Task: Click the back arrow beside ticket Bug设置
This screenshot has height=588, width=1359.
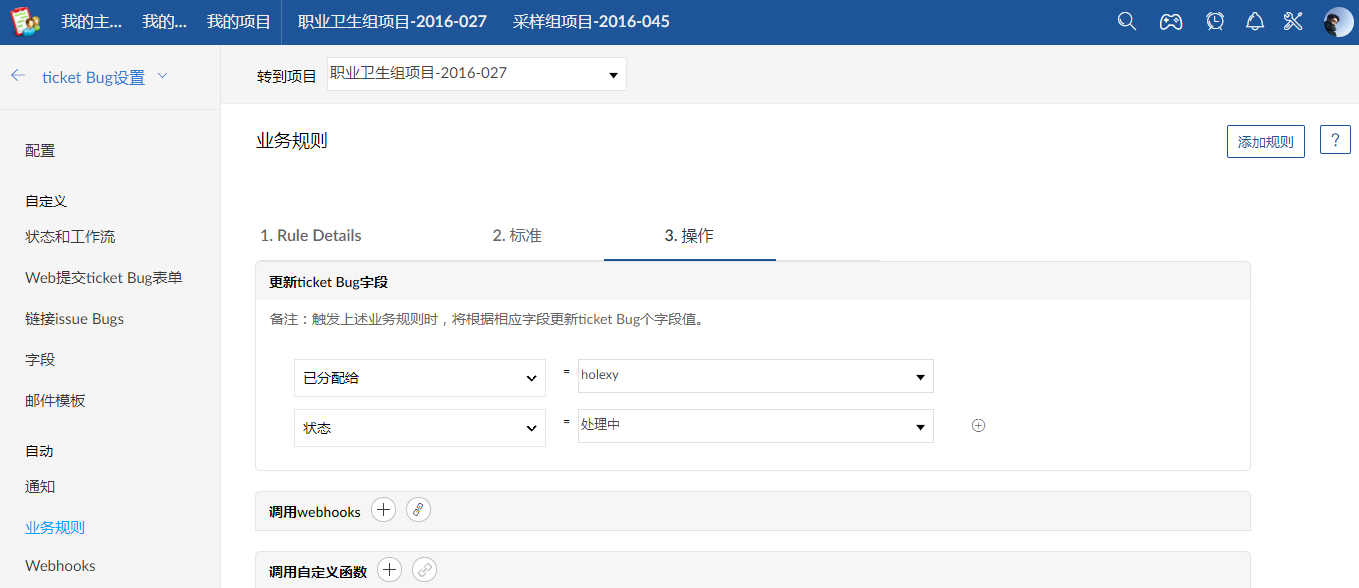Action: [x=18, y=76]
